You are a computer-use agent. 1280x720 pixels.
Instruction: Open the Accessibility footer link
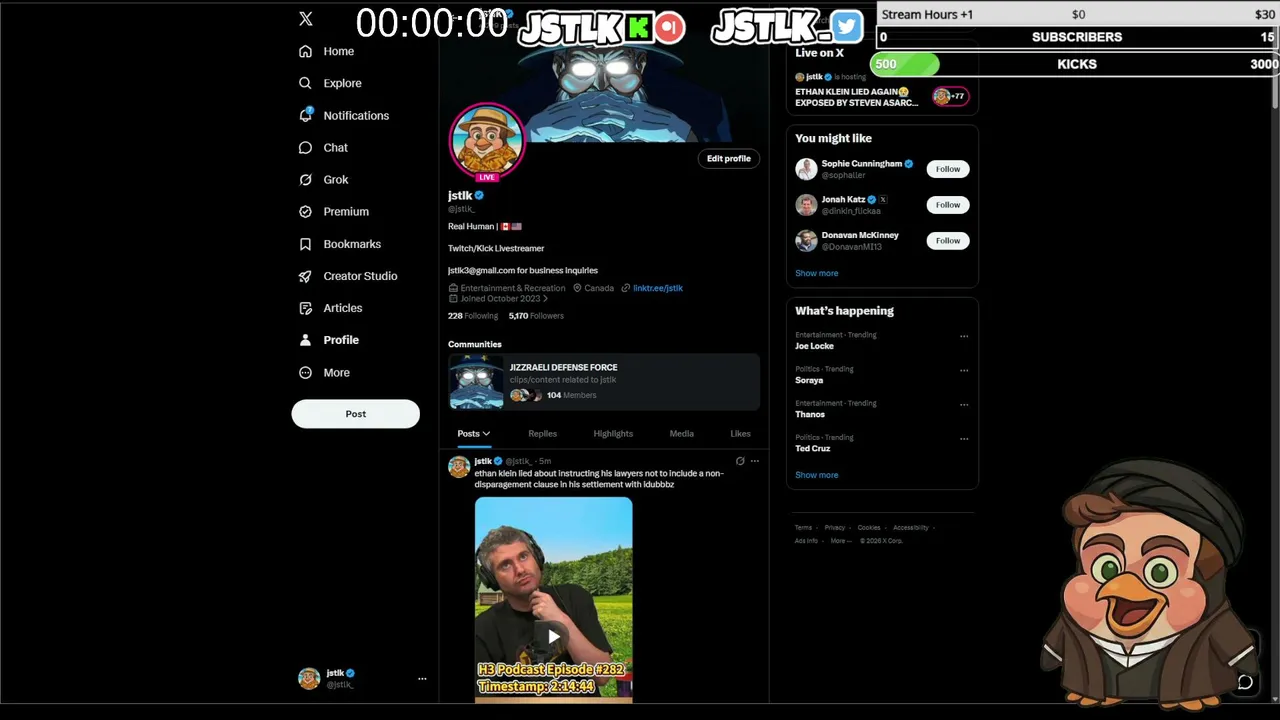(x=911, y=528)
